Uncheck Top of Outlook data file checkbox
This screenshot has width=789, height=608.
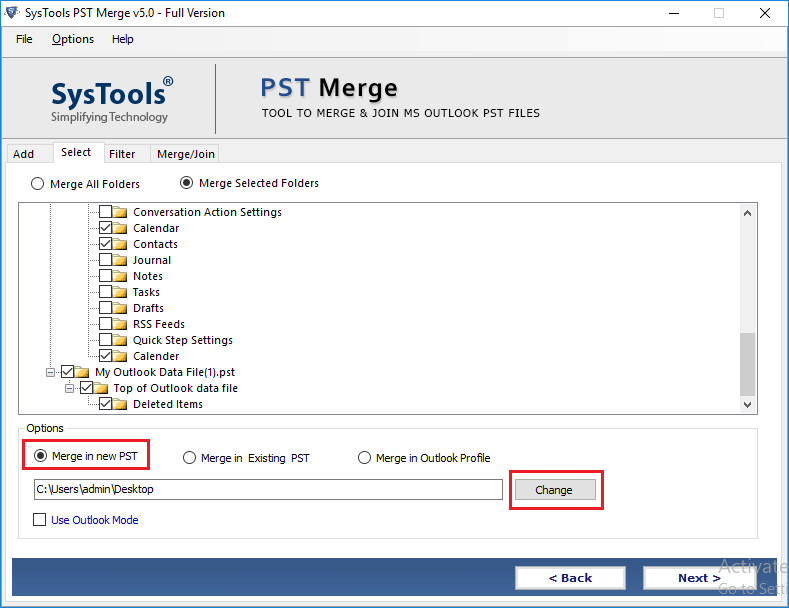click(86, 388)
